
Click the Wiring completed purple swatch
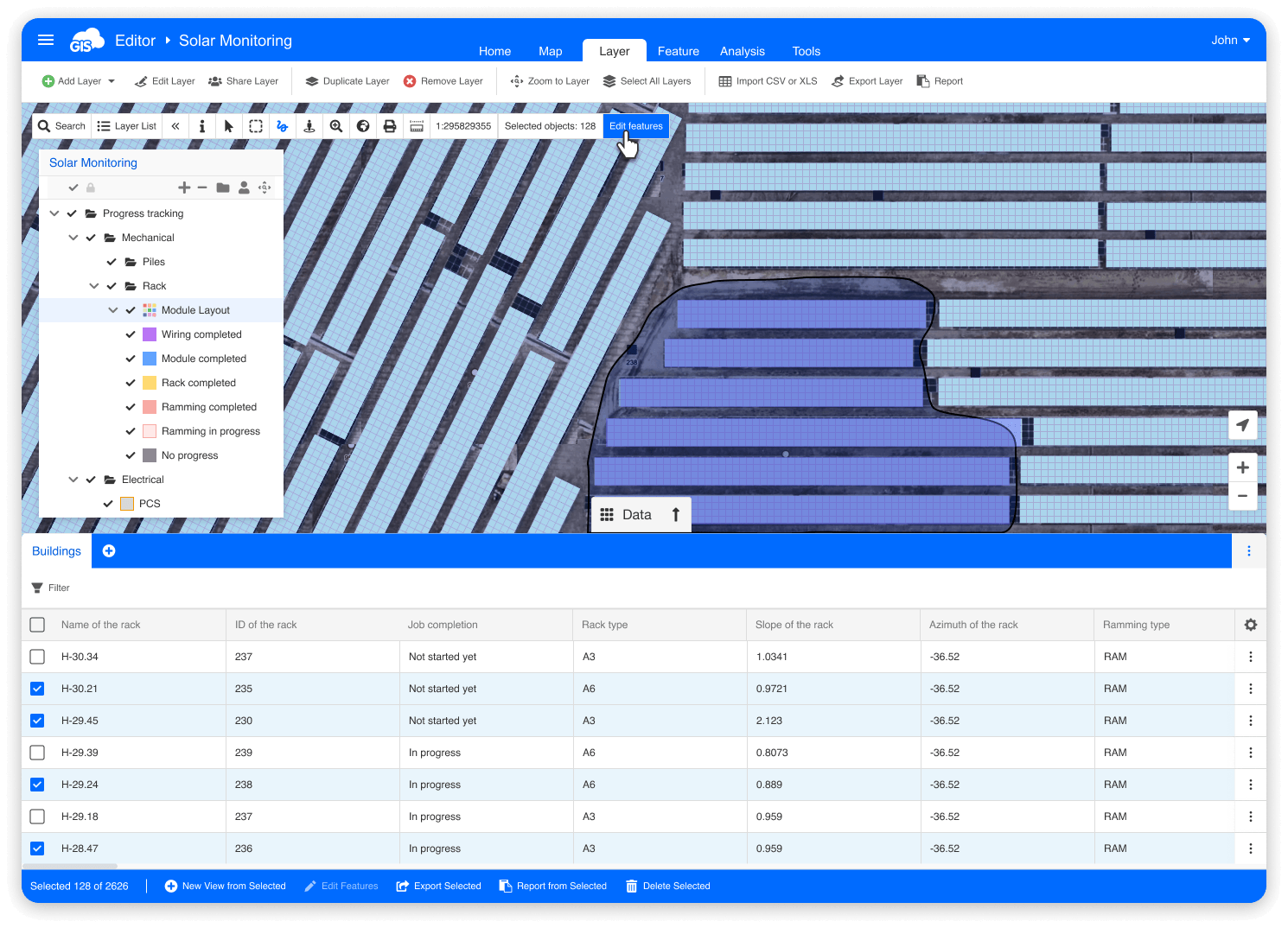pyautogui.click(x=150, y=334)
